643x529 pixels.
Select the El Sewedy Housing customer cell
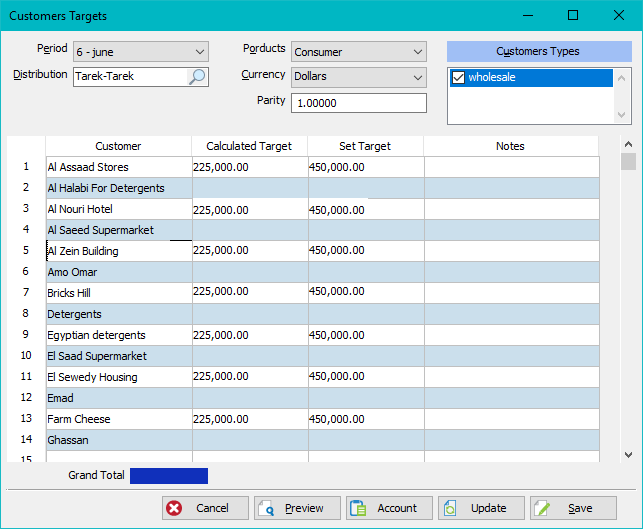click(x=119, y=377)
